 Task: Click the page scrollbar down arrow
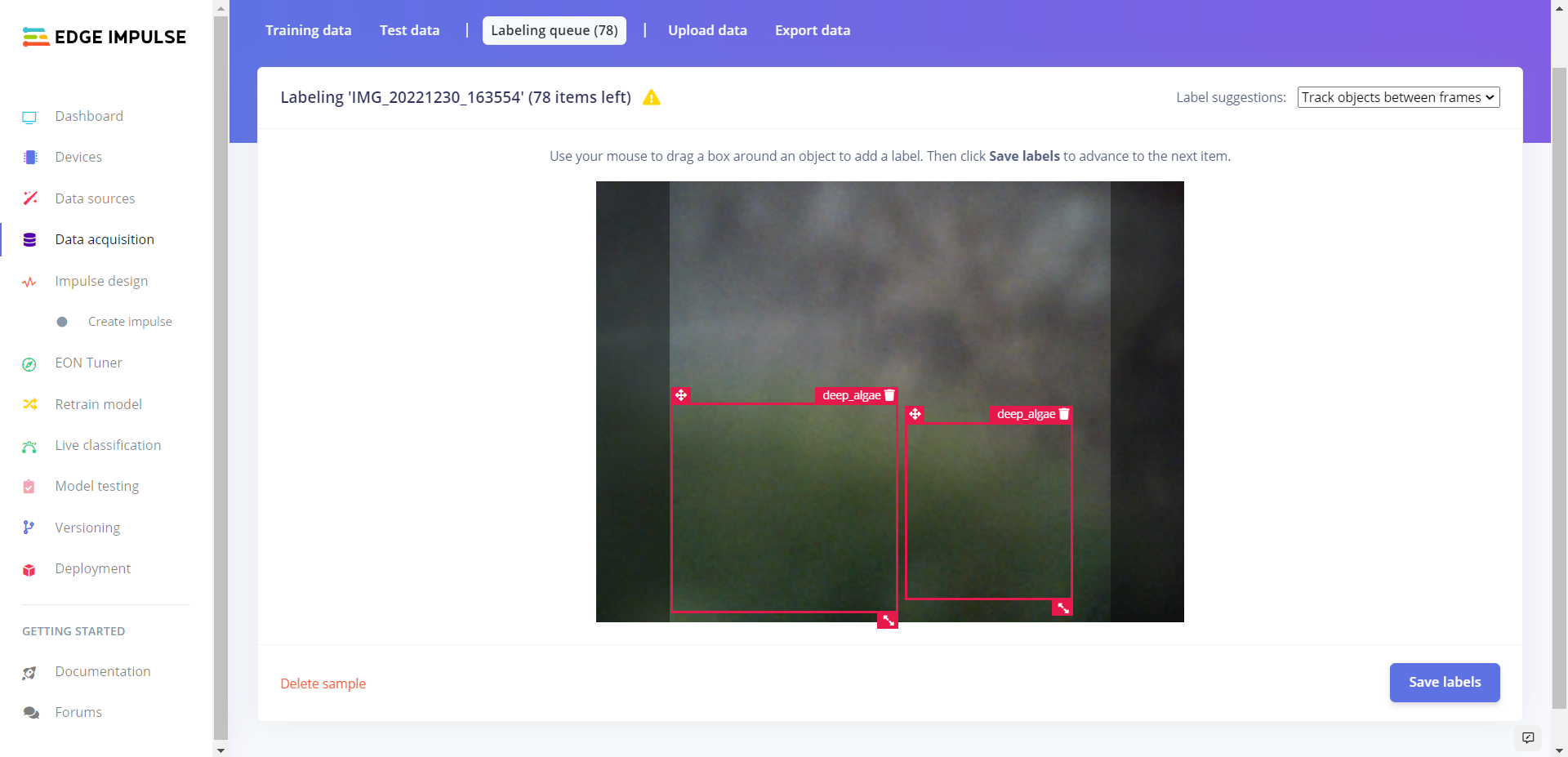tap(1559, 750)
